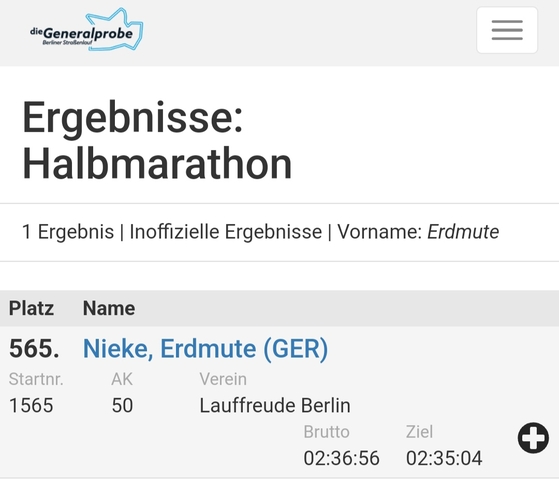Click the Verein label
This screenshot has height=480, width=559.
point(223,379)
